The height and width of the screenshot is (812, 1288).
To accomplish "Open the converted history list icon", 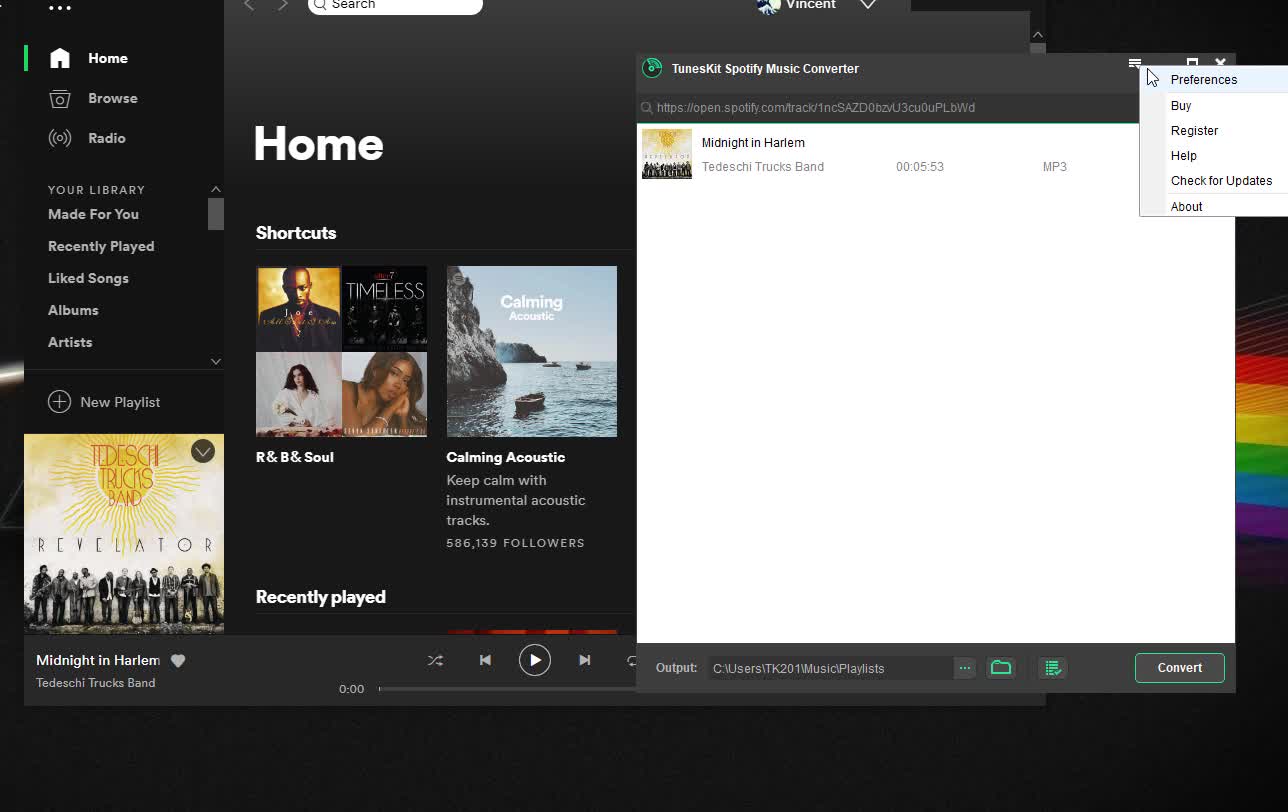I will pos(1052,668).
